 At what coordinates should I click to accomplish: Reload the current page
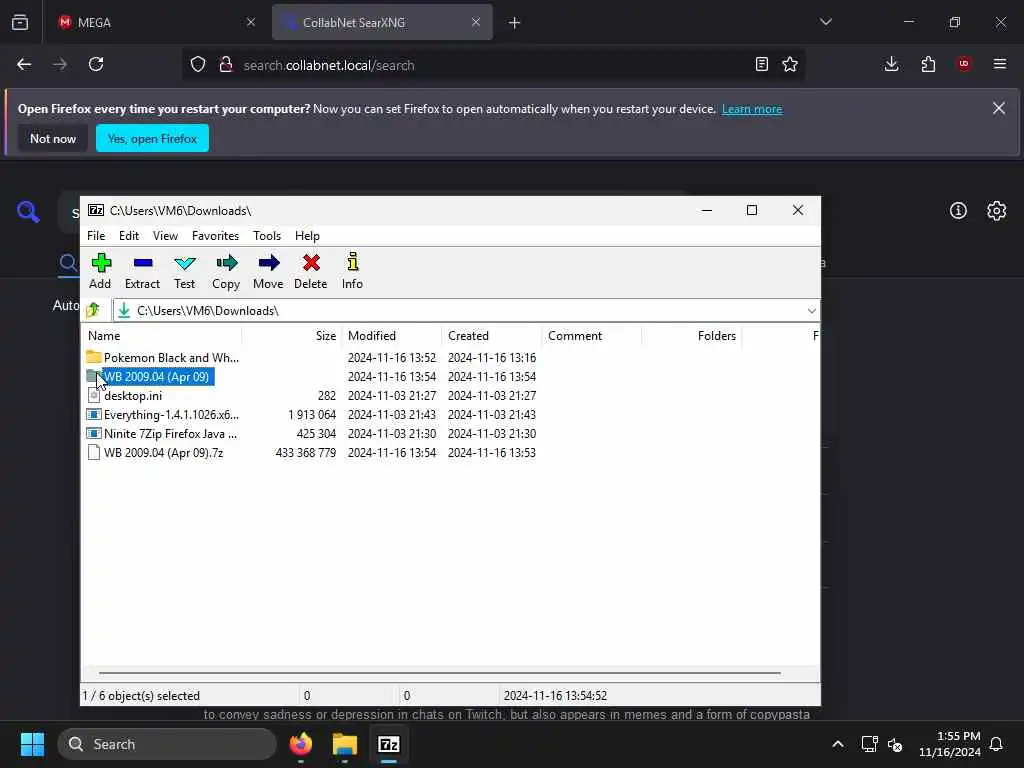tap(96, 64)
